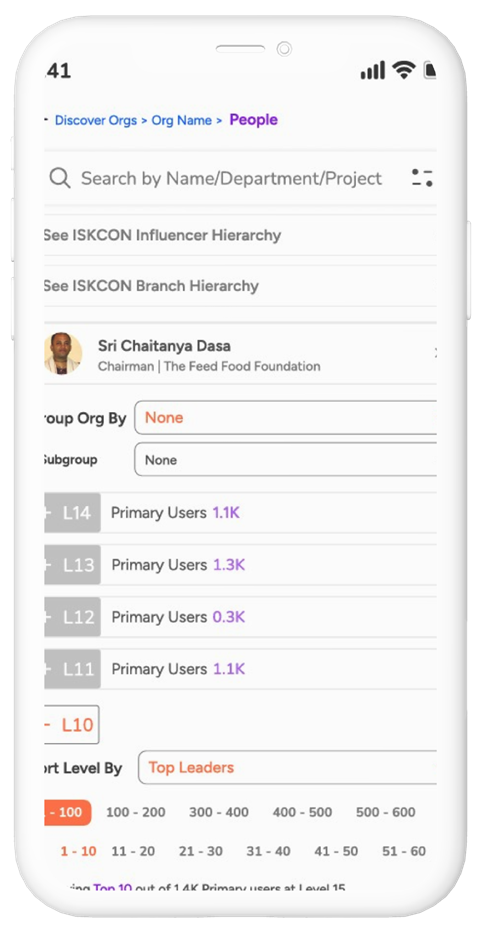Expand the L11 level row

tap(72, 669)
